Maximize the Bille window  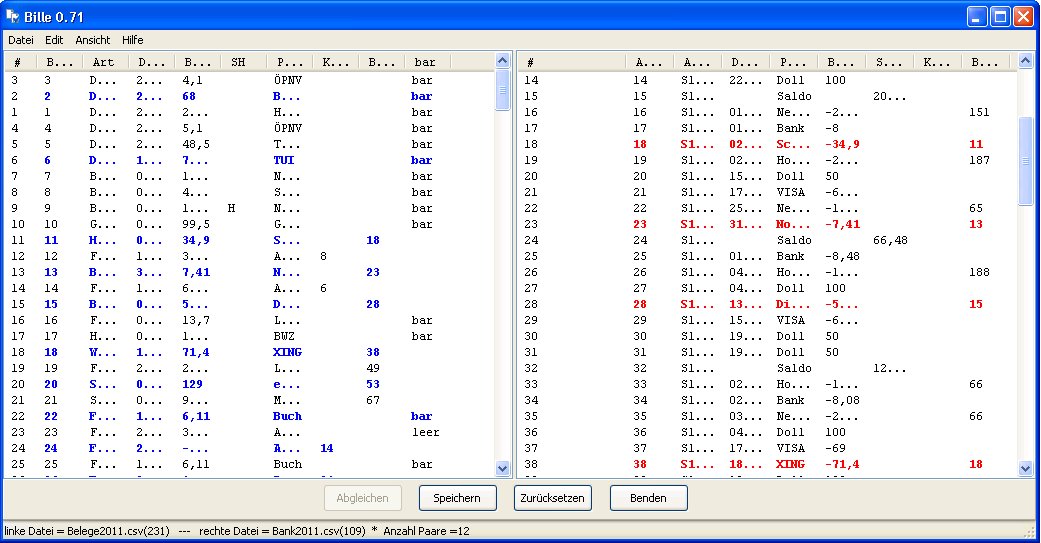tap(1000, 16)
